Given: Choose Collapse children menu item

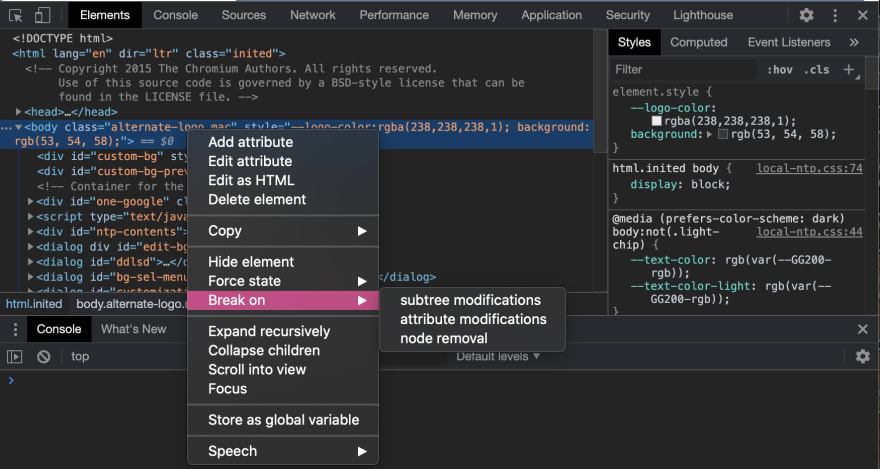Looking at the screenshot, I should (283, 351).
